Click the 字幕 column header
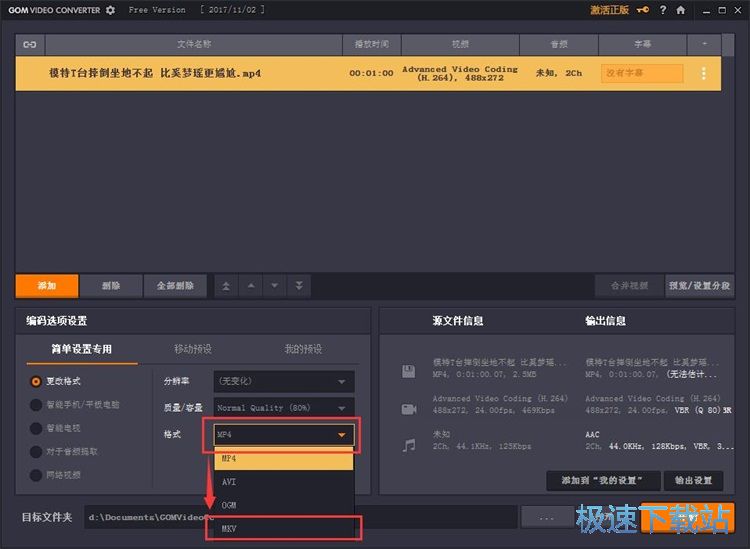 tap(642, 44)
